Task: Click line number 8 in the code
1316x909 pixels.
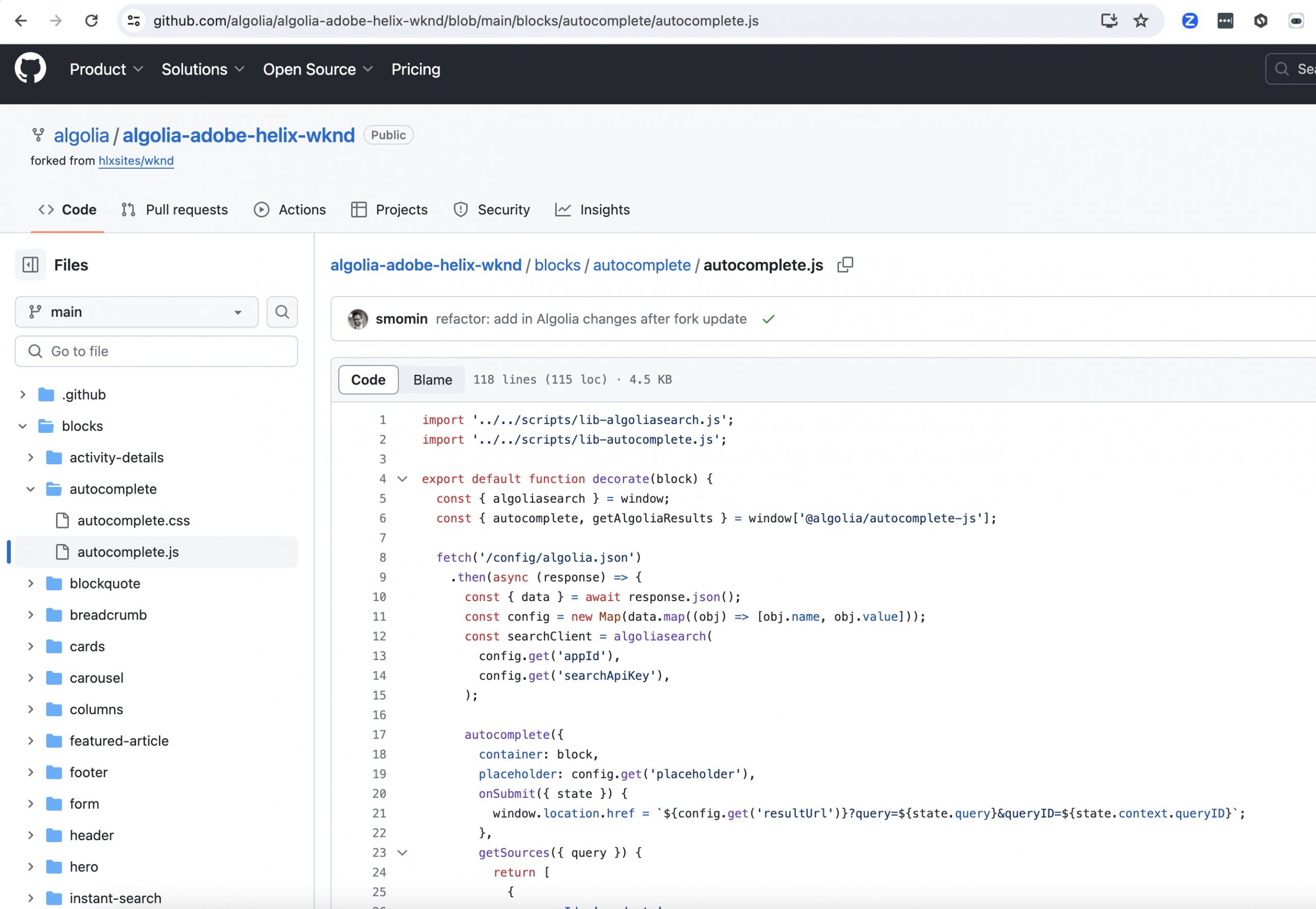Action: (382, 558)
